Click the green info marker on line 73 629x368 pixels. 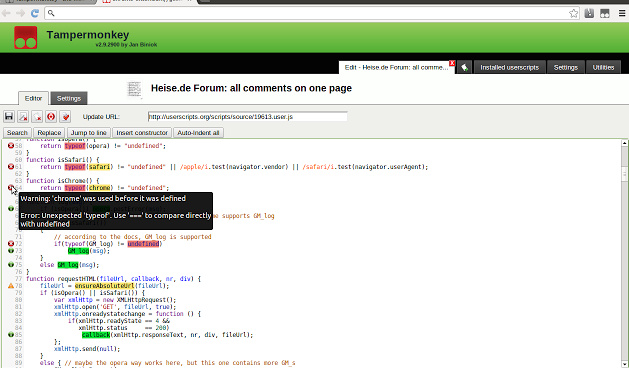click(11, 250)
